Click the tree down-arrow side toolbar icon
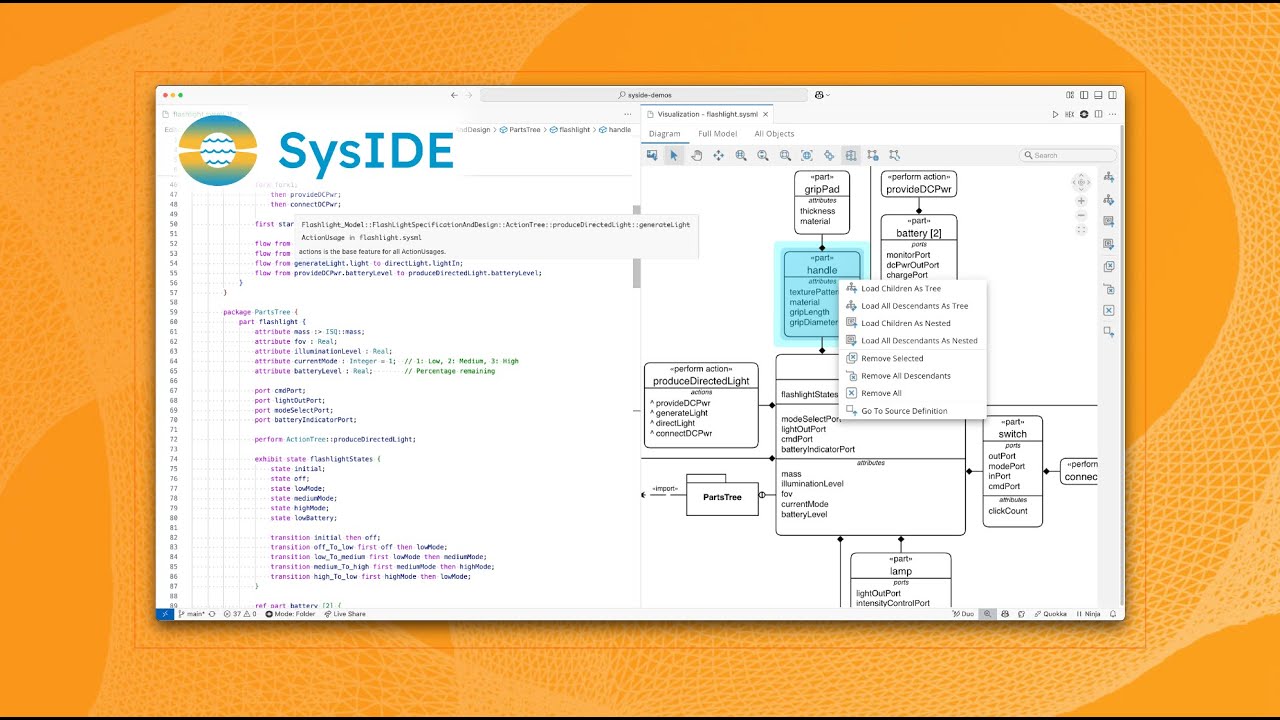Viewport: 1280px width, 720px height. 1109,199
